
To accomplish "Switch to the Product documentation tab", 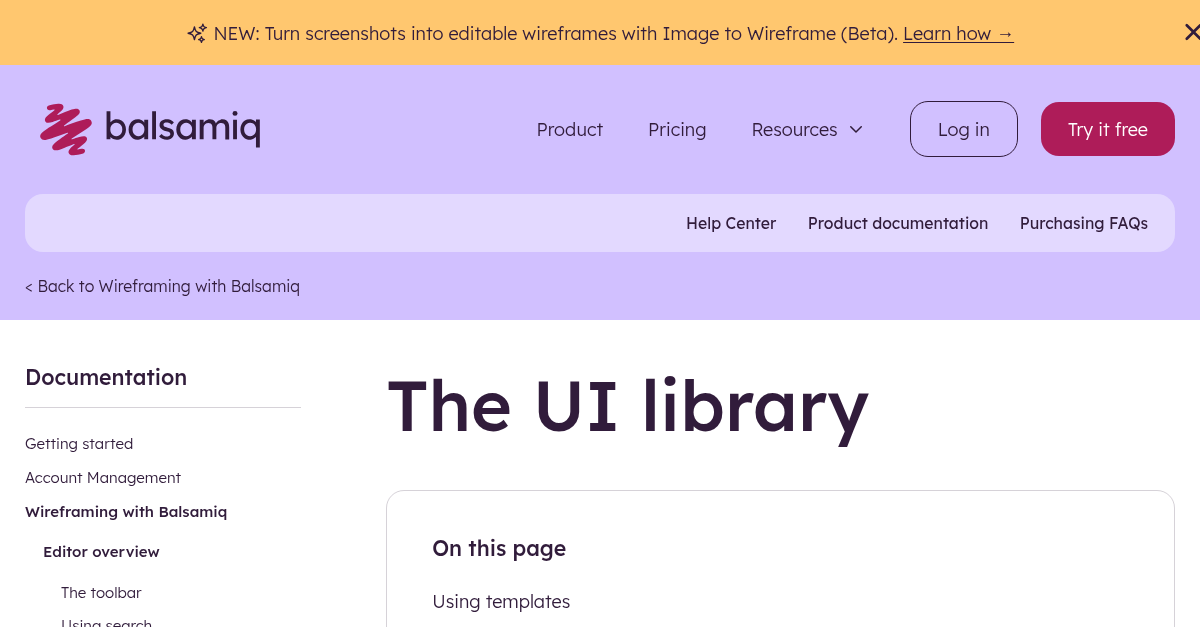I will 897,223.
